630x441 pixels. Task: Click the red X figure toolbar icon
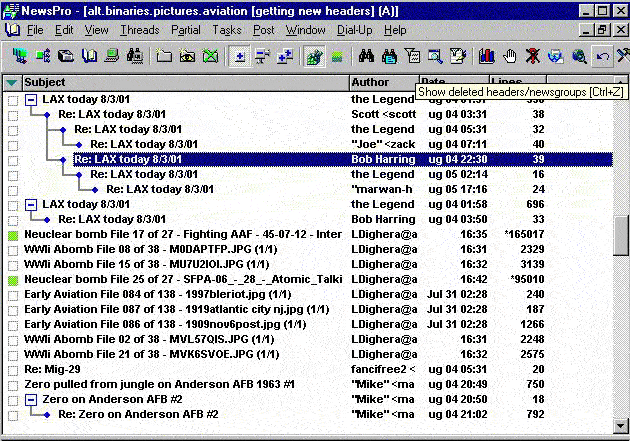(534, 56)
